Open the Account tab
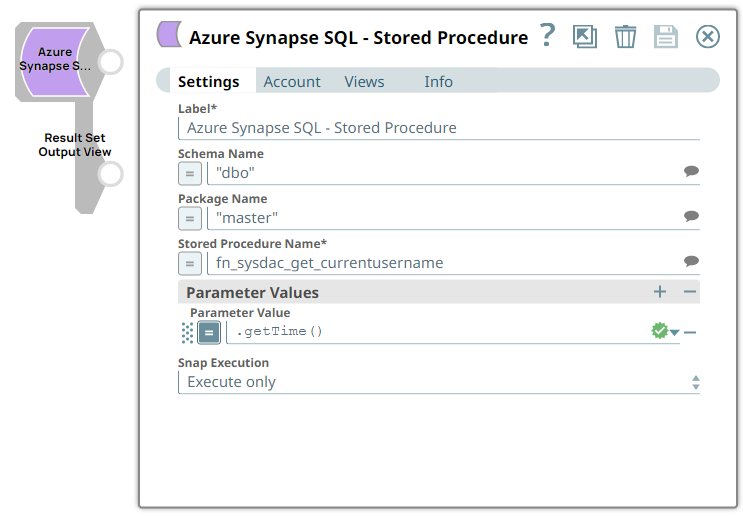The image size is (743, 516). point(292,81)
